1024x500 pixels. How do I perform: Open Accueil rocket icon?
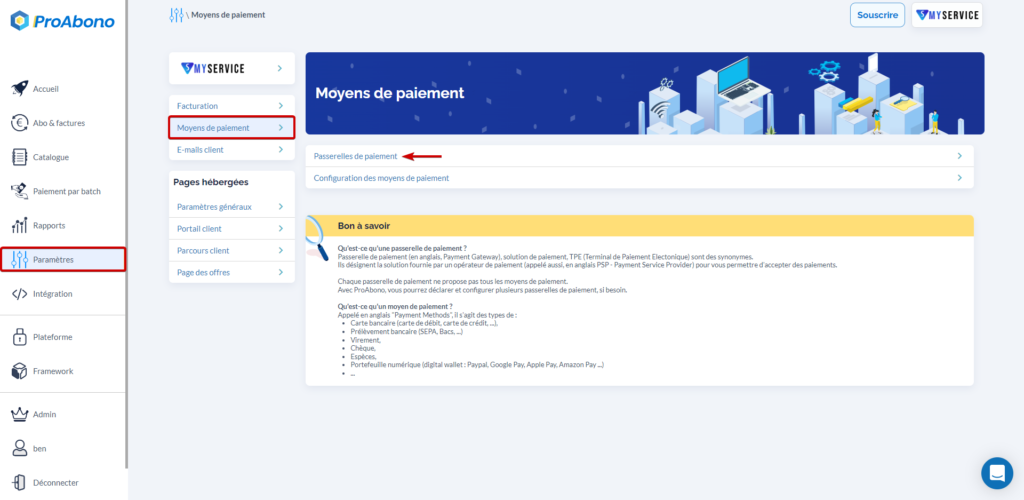tap(20, 89)
